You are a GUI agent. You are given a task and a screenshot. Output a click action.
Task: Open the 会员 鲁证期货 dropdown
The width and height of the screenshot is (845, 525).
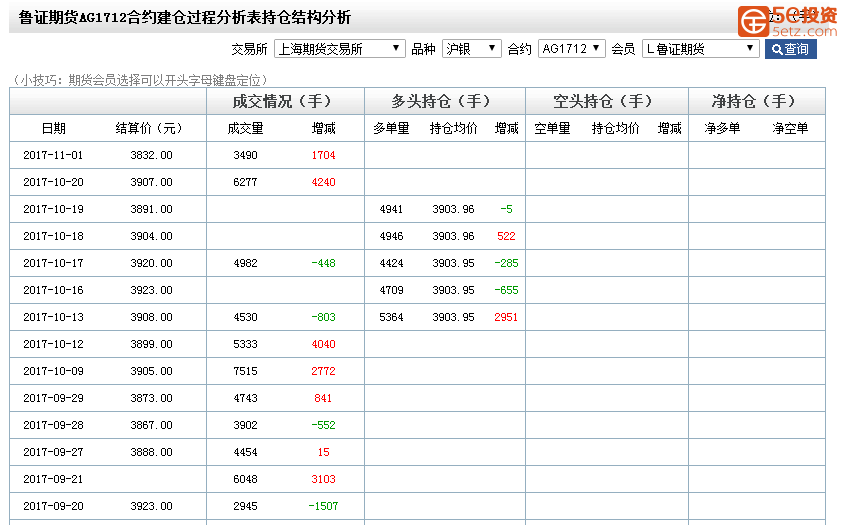(701, 49)
